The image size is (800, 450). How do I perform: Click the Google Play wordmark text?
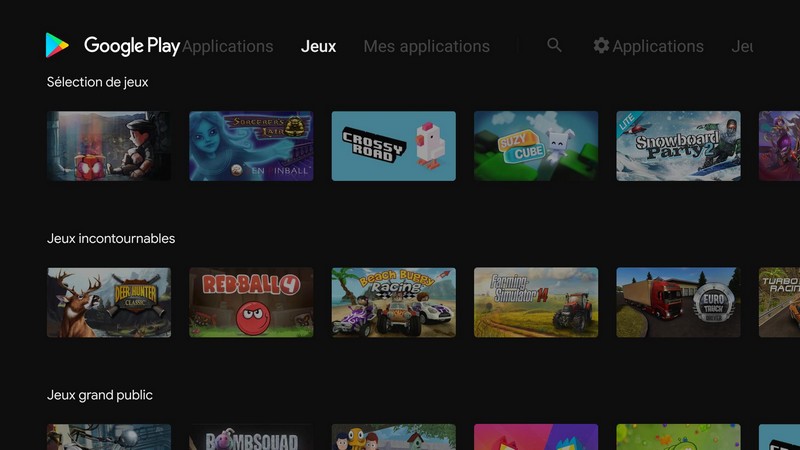click(x=132, y=46)
